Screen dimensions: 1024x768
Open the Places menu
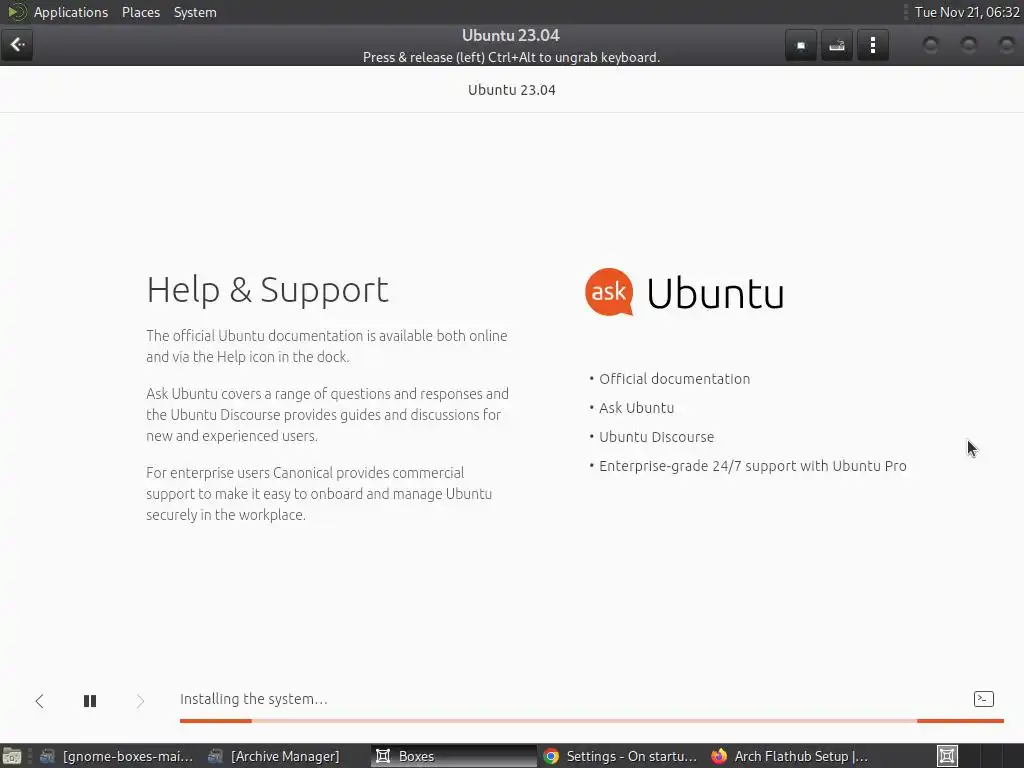(x=140, y=12)
